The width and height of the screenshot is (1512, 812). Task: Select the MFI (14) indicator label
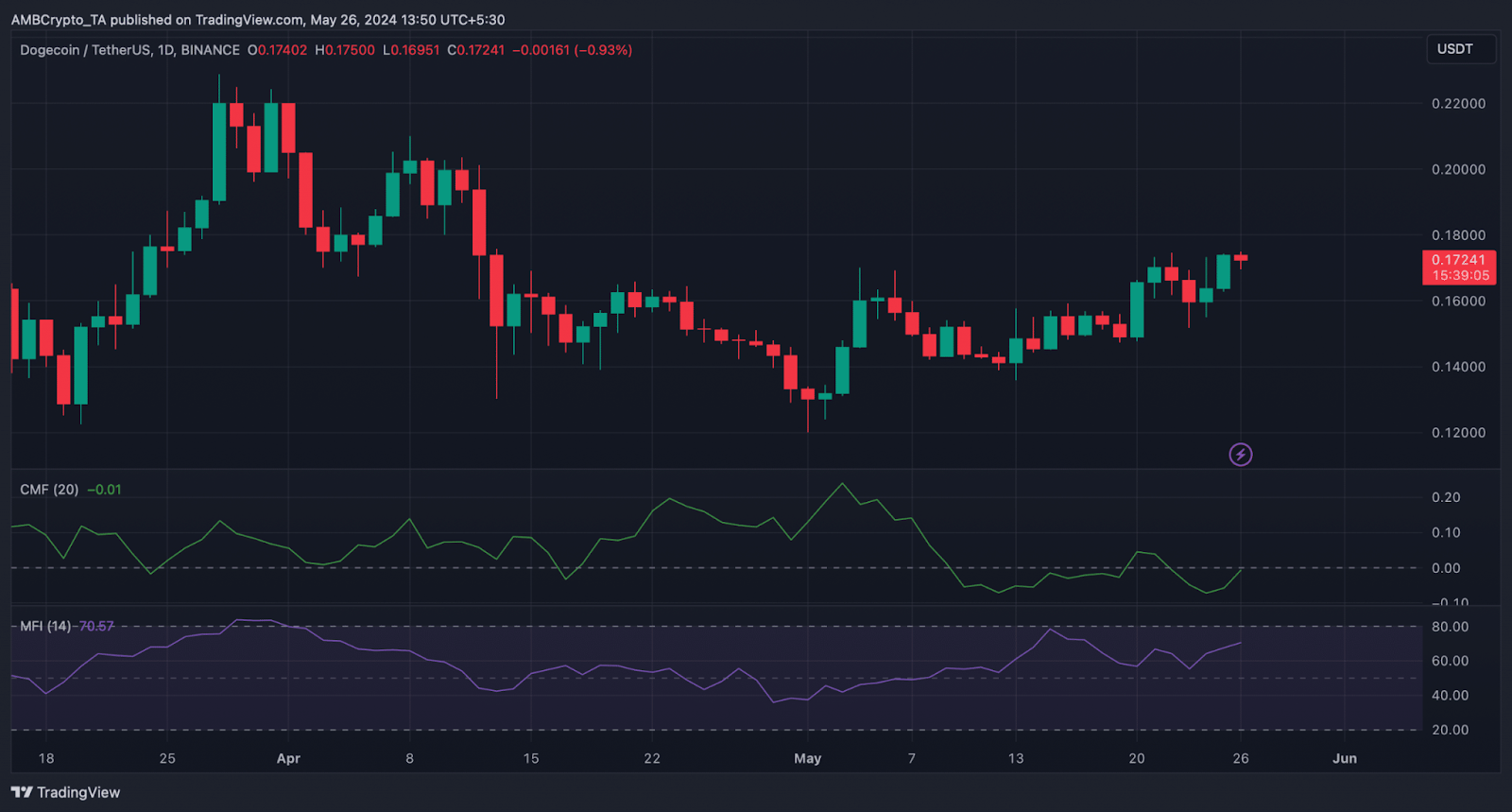pyautogui.click(x=45, y=626)
